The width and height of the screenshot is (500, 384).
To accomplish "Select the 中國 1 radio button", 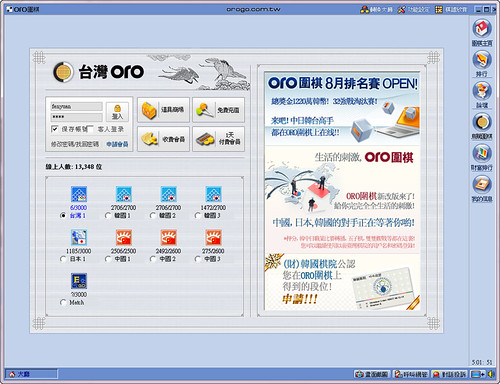I will pyautogui.click(x=108, y=259).
